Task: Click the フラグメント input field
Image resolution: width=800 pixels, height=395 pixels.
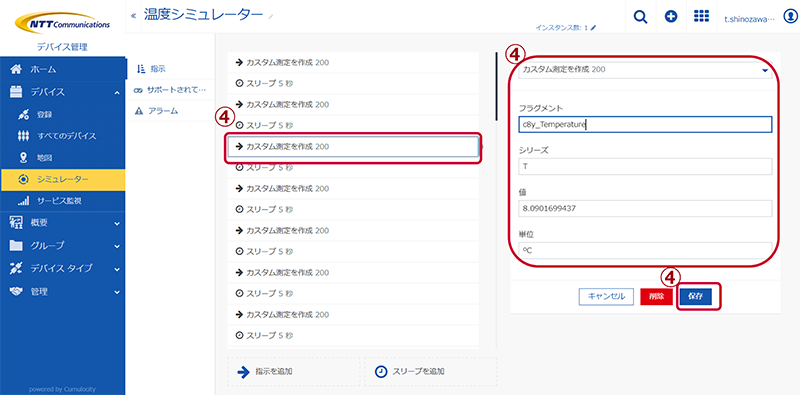Action: 645,124
